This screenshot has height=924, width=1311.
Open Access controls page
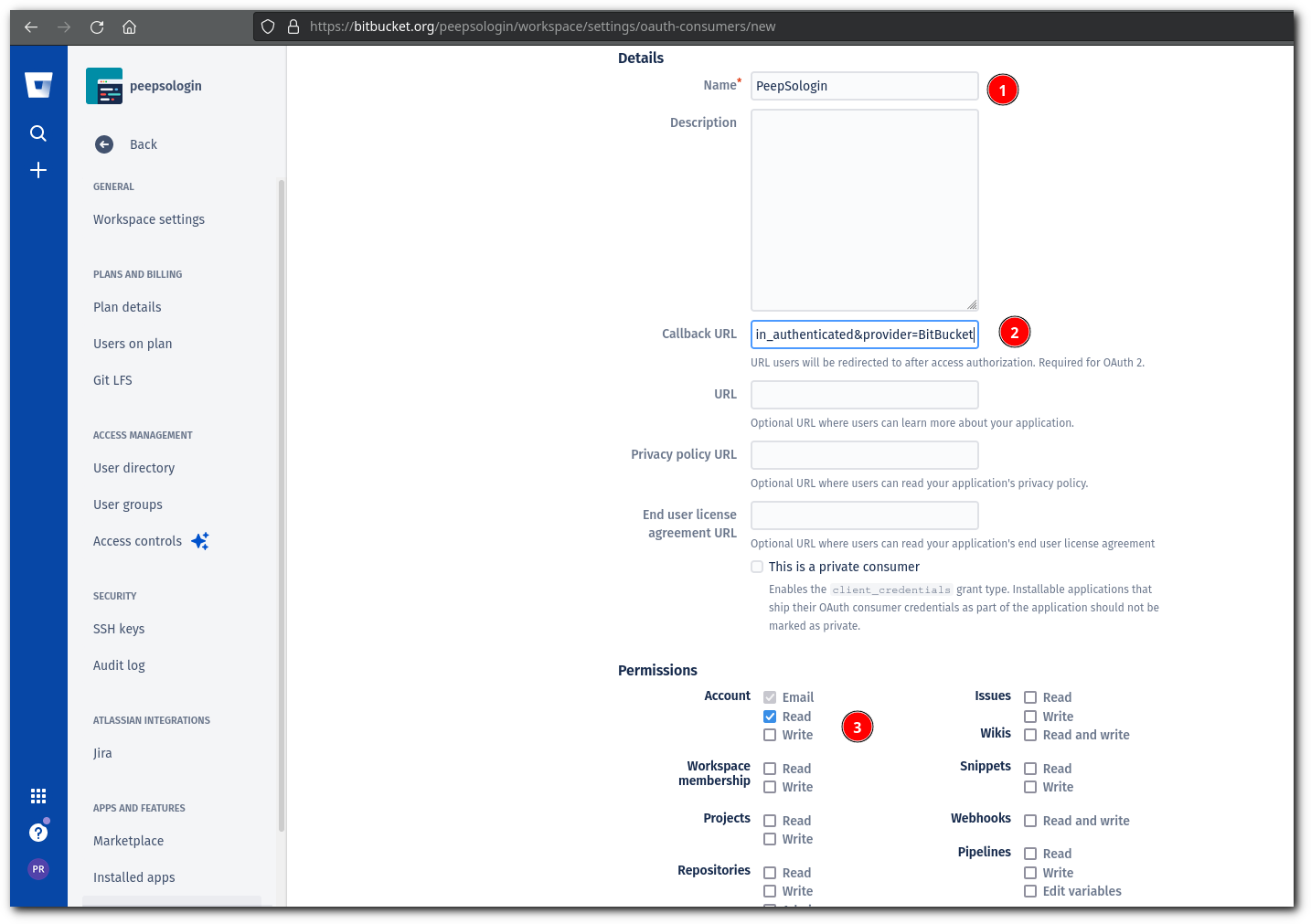(137, 541)
